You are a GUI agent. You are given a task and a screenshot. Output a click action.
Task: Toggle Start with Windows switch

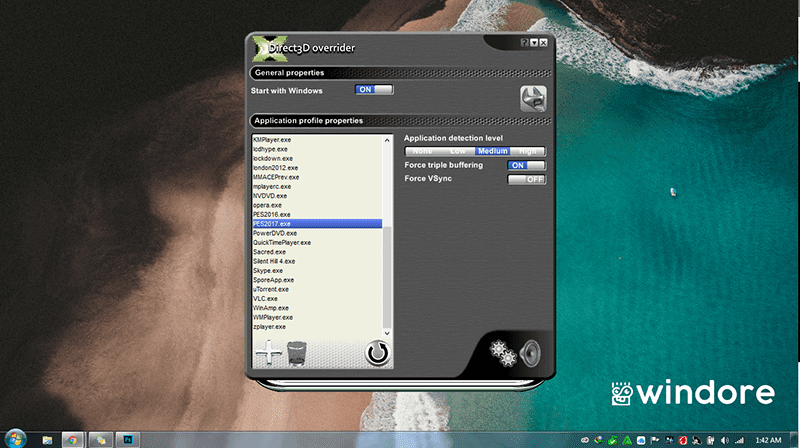coord(374,90)
